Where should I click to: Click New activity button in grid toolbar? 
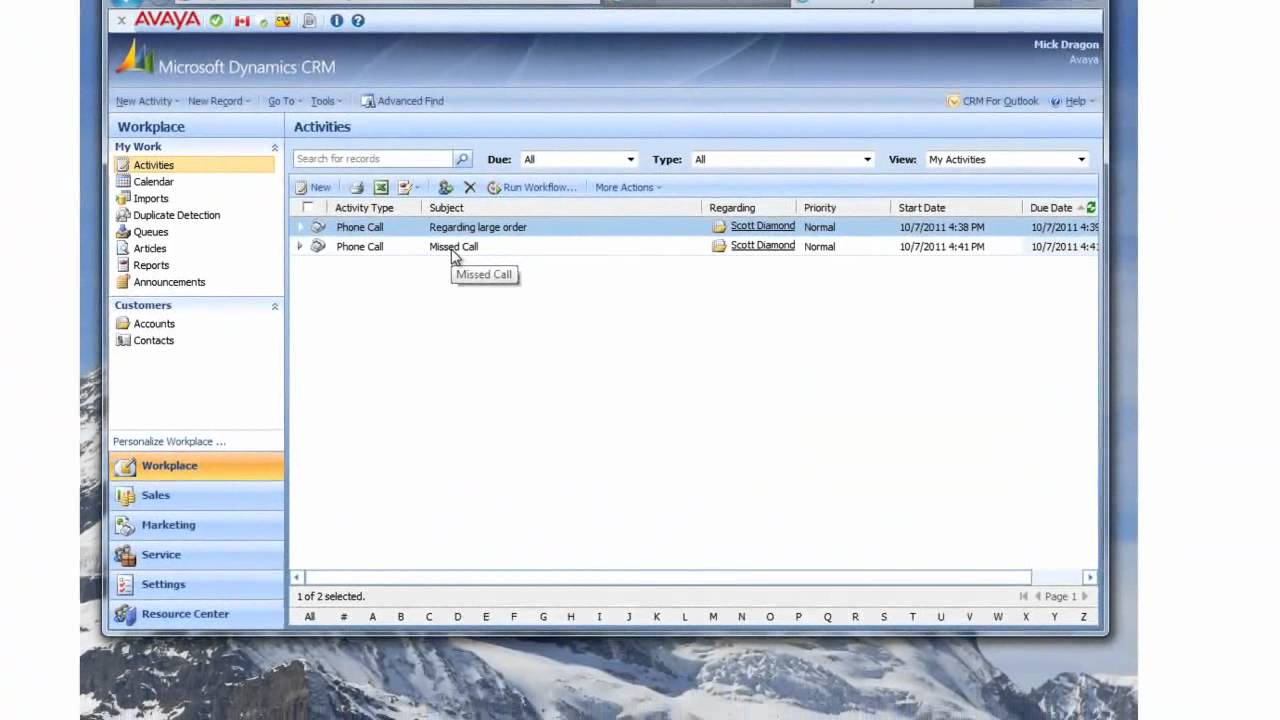tap(313, 187)
